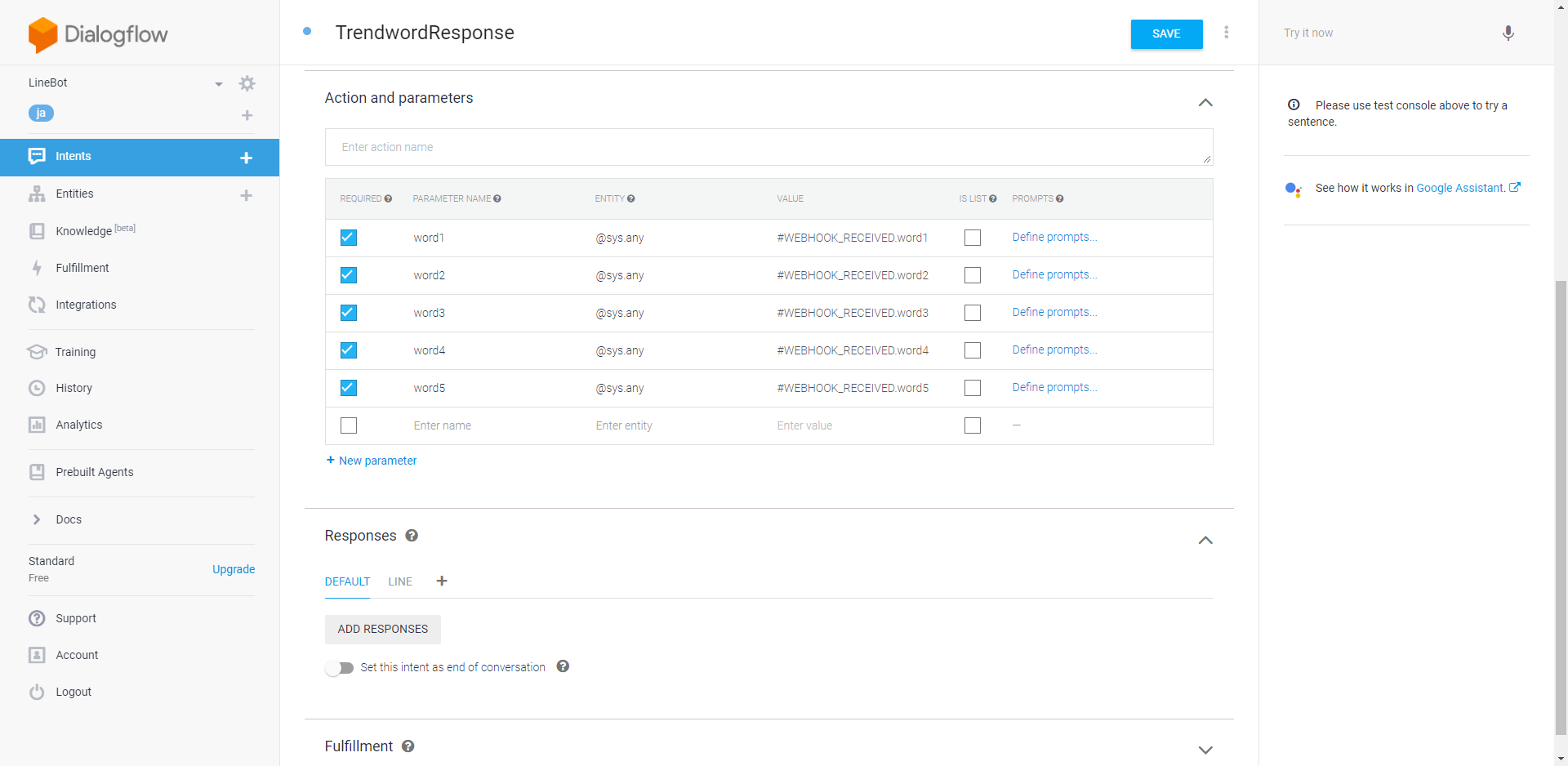Toggle Set this intent as end of conversation

click(x=340, y=667)
